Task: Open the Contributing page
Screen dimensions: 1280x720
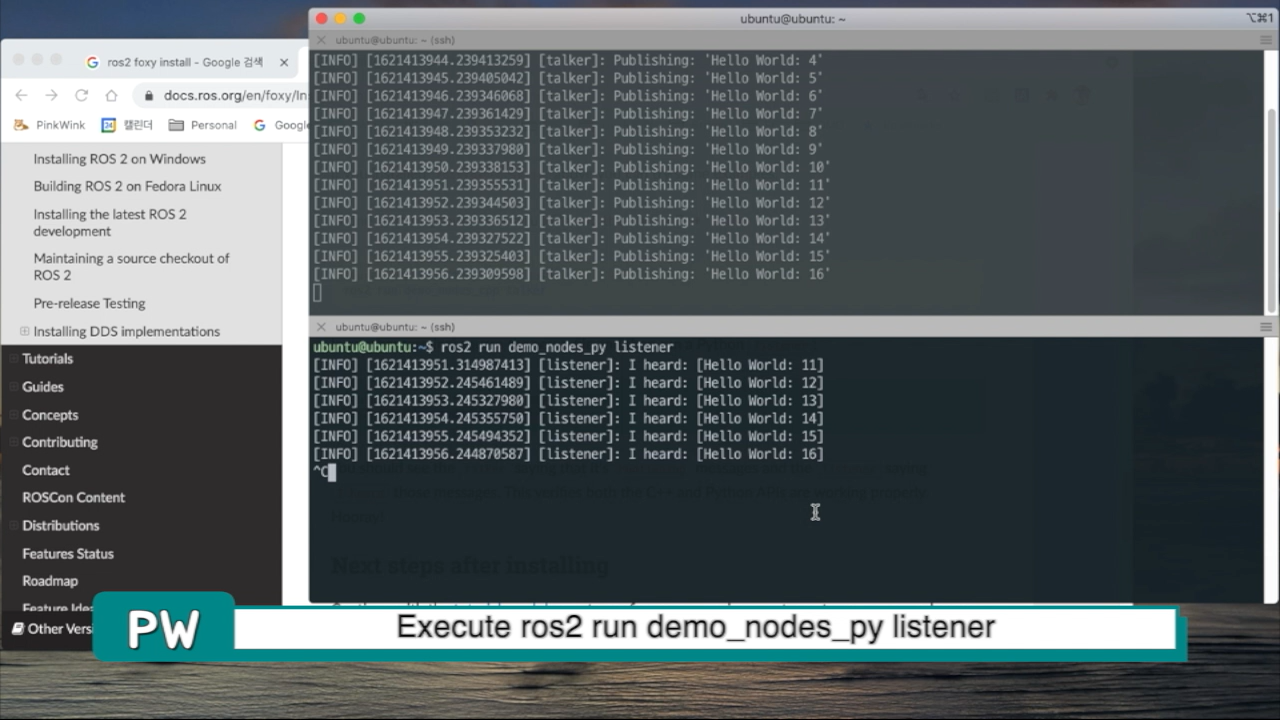Action: click(60, 442)
